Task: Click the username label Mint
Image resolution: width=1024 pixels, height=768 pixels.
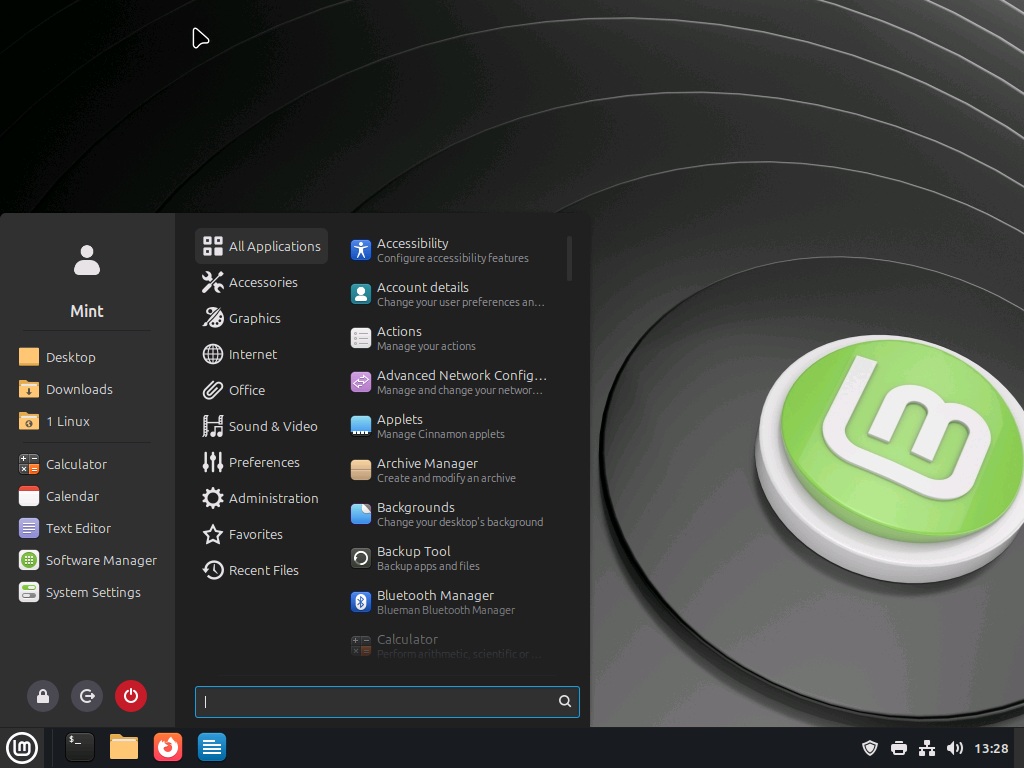Action: (87, 311)
